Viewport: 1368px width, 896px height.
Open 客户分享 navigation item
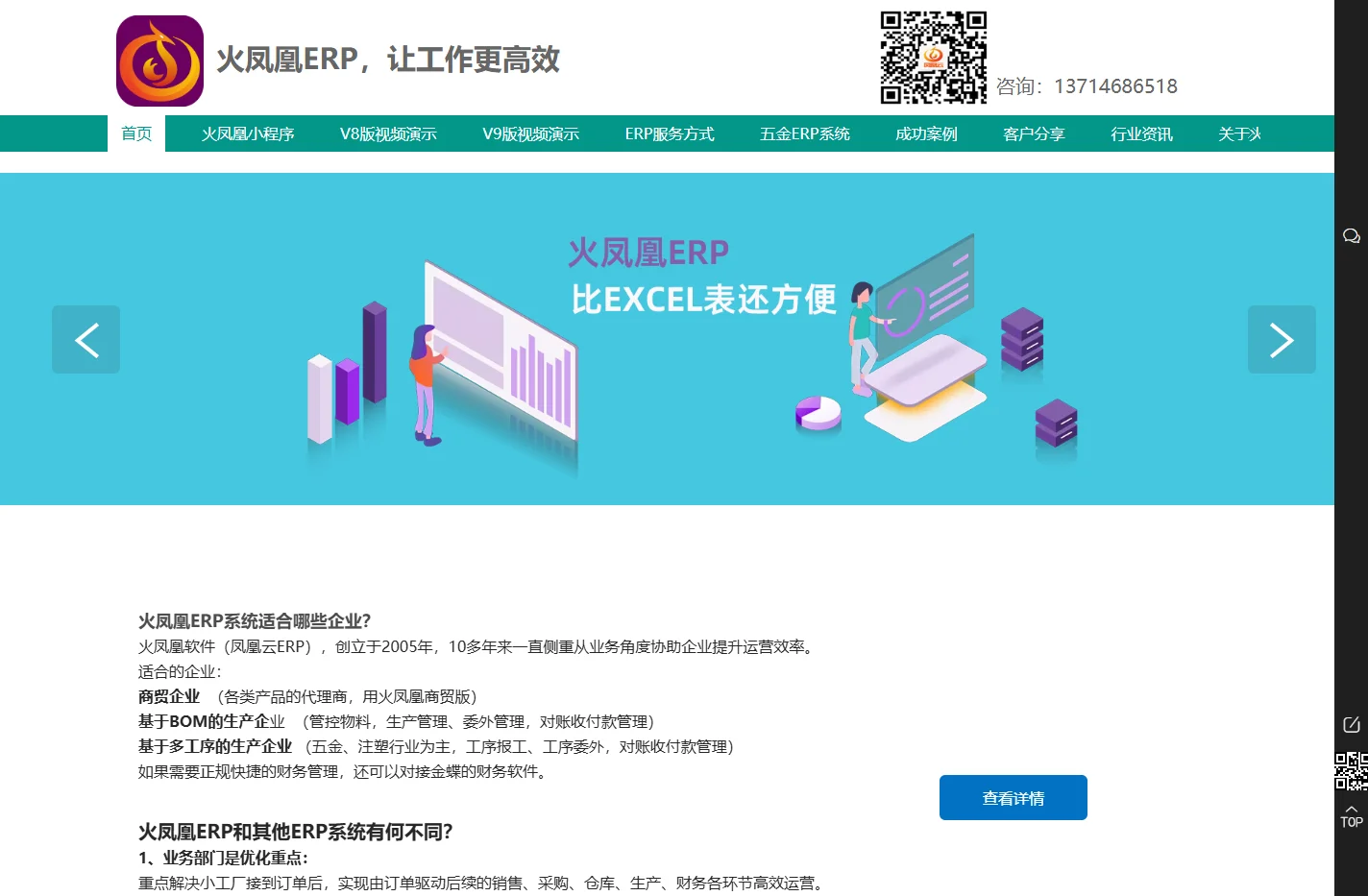click(x=1034, y=133)
